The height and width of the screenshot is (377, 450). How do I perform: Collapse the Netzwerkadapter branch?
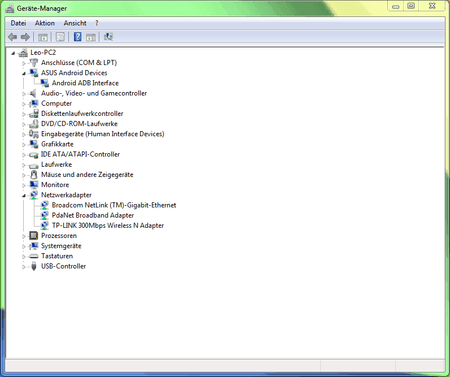tap(24, 196)
